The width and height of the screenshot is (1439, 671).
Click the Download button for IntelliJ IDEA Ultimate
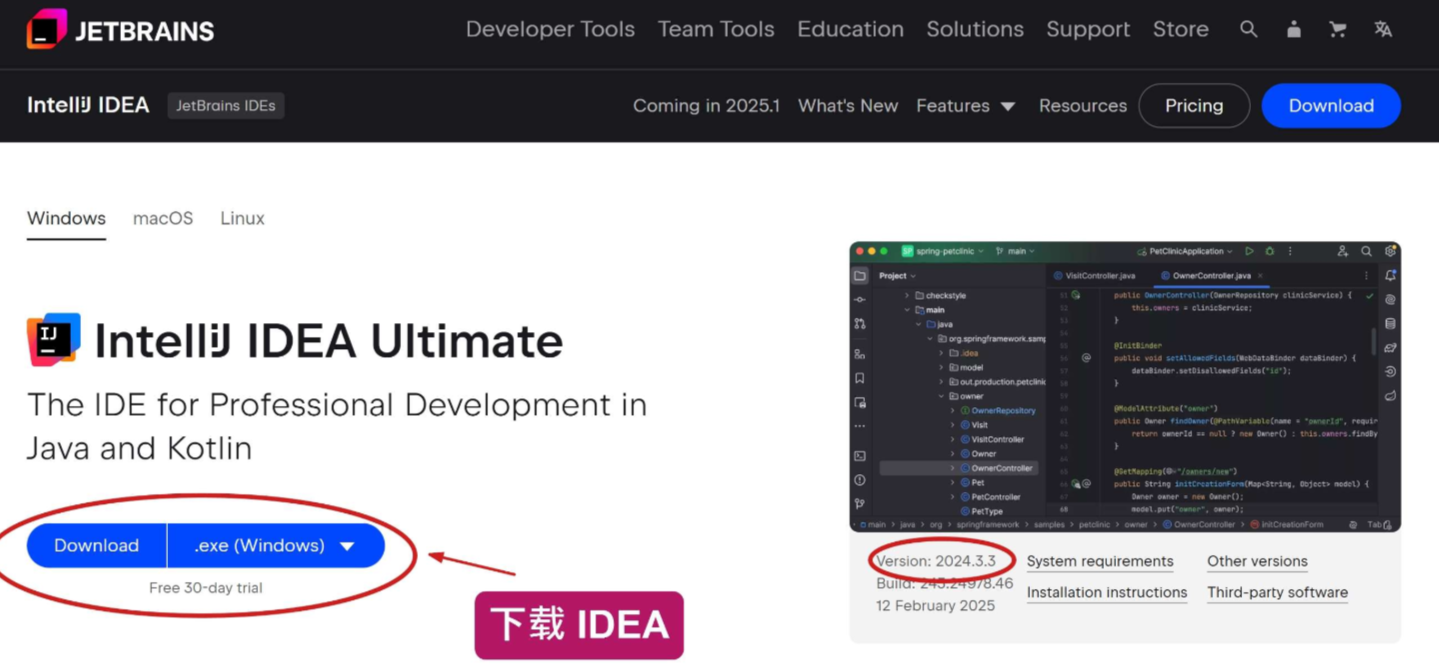[97, 545]
